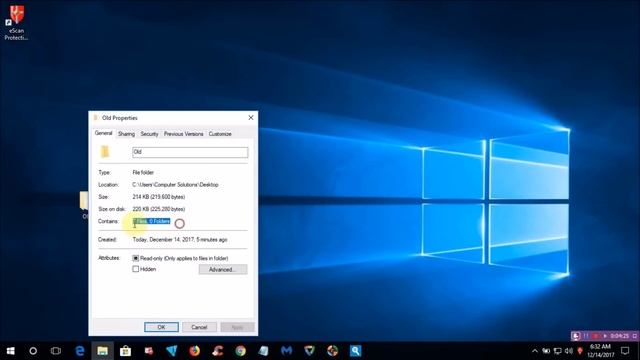This screenshot has height=360, width=640.
Task: Launch CCleaner from taskbar
Action: [x=218, y=351]
